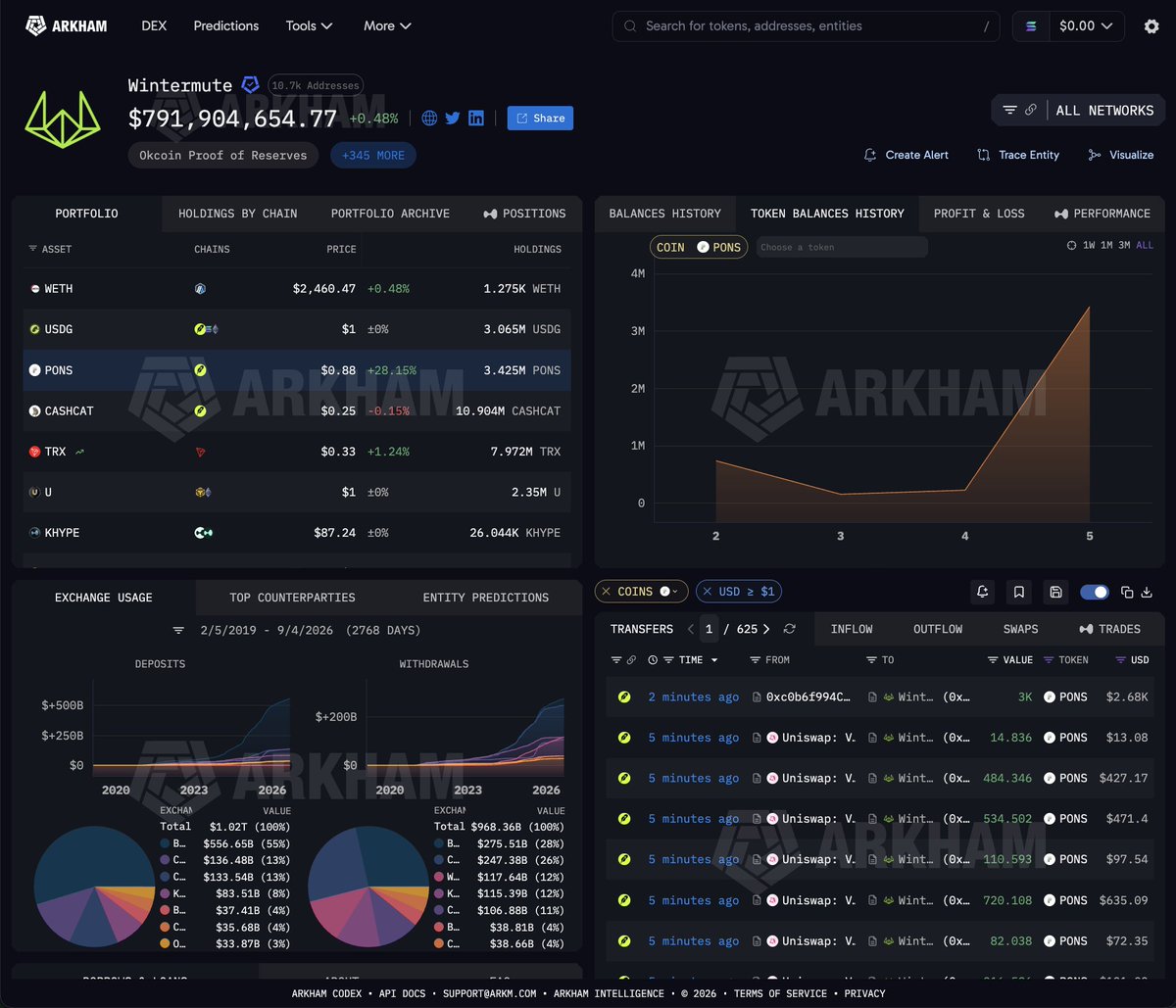This screenshot has width=1176, height=1008.
Task: Open Wintermute's Twitter profile icon
Action: pos(453,118)
